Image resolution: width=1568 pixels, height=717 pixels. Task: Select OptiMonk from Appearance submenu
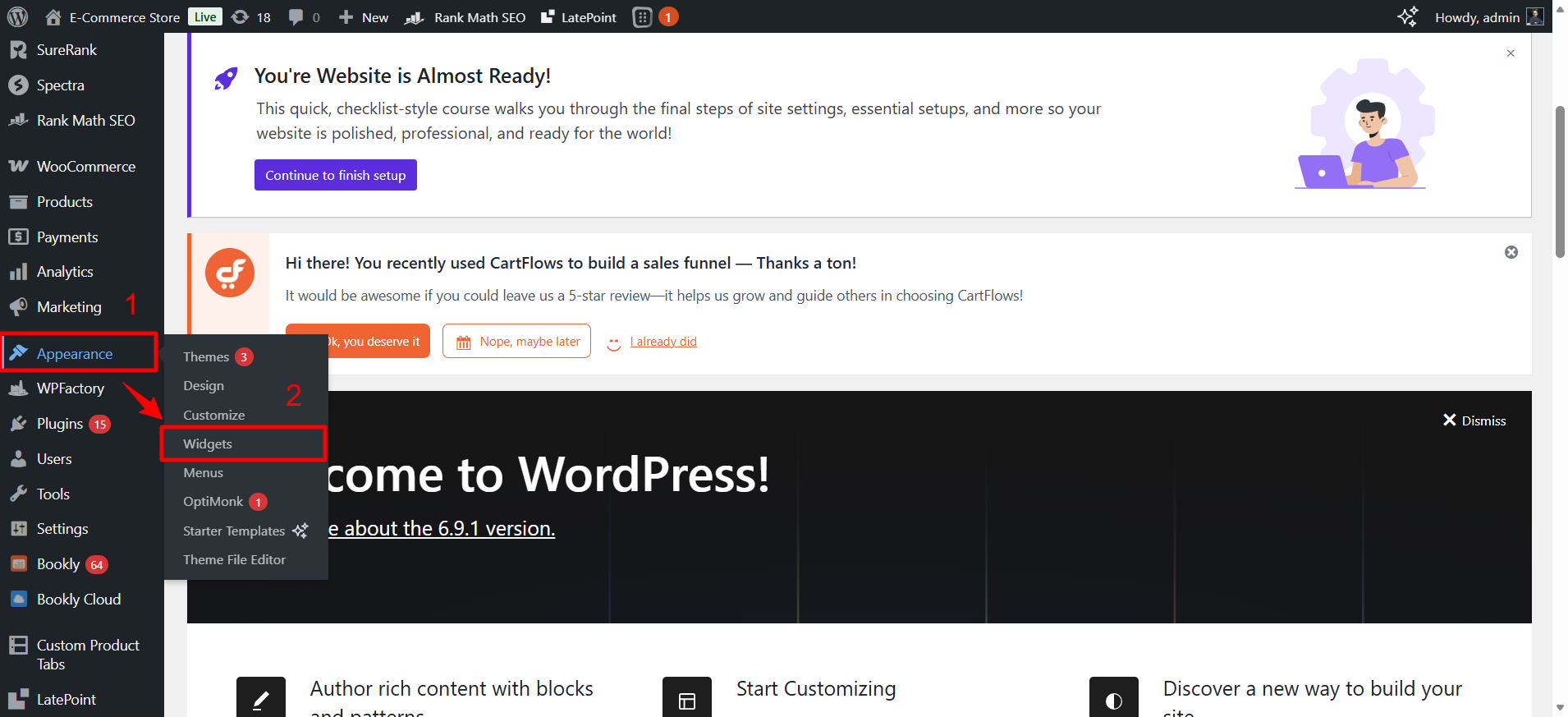click(213, 502)
